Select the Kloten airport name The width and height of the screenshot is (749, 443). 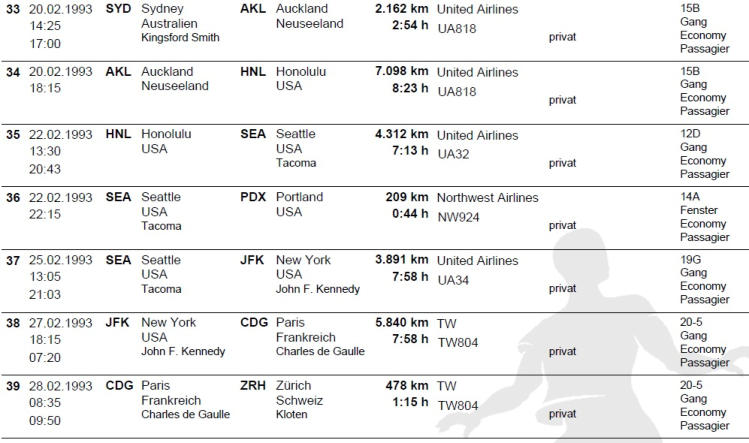click(x=293, y=414)
